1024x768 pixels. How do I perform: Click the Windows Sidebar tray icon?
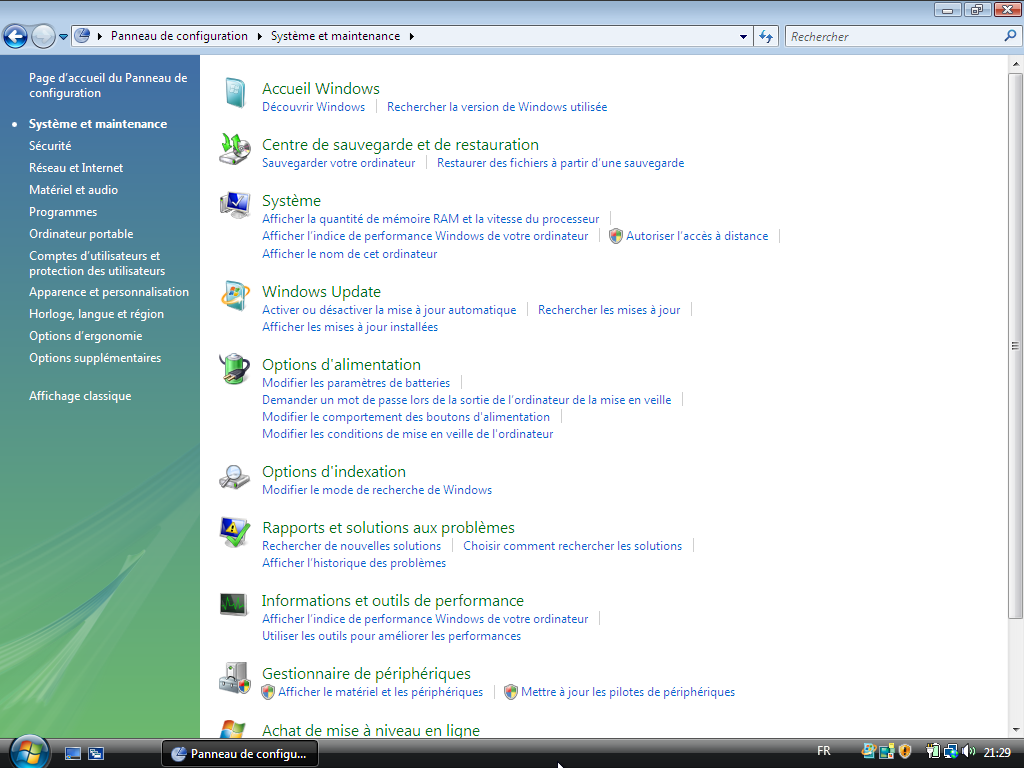click(887, 752)
